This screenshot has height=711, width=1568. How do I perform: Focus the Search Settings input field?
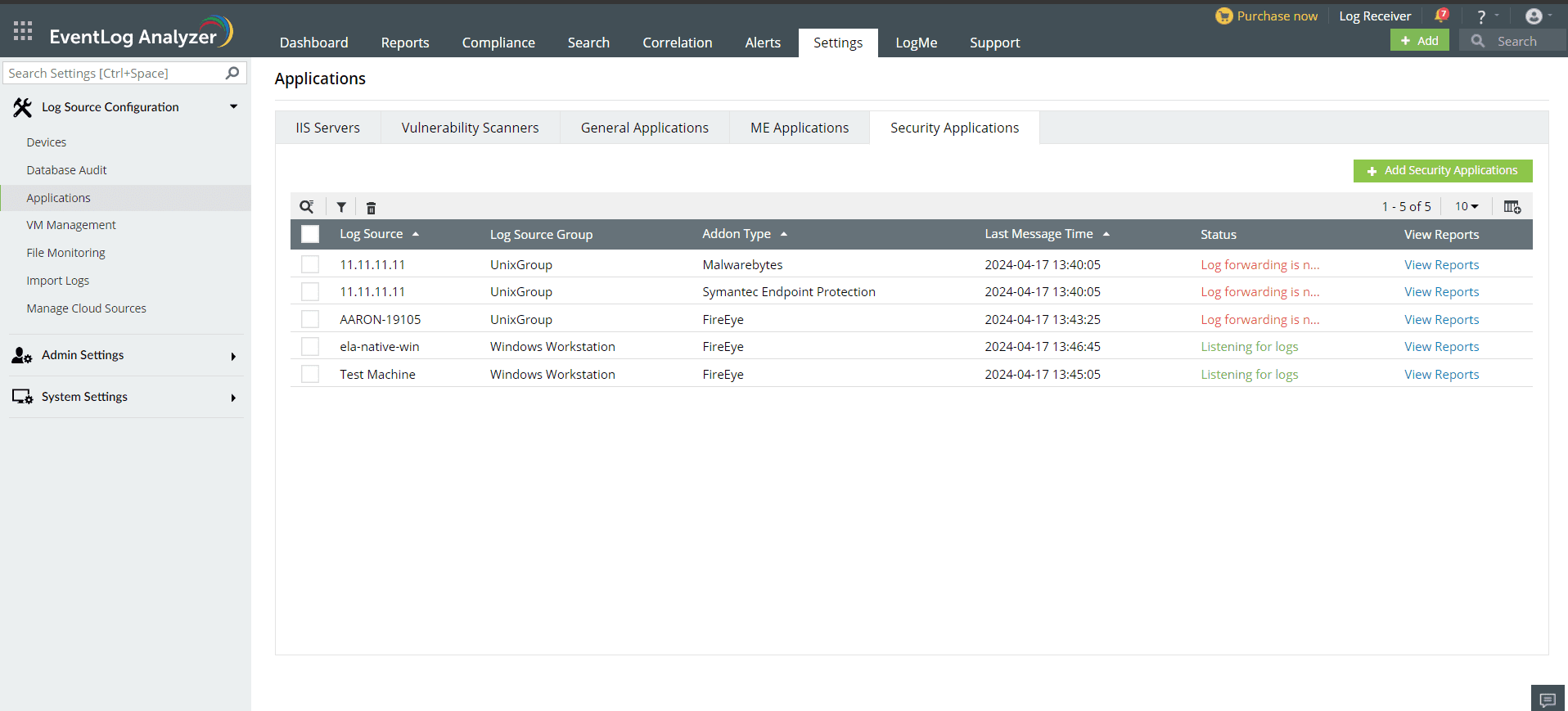click(x=115, y=74)
